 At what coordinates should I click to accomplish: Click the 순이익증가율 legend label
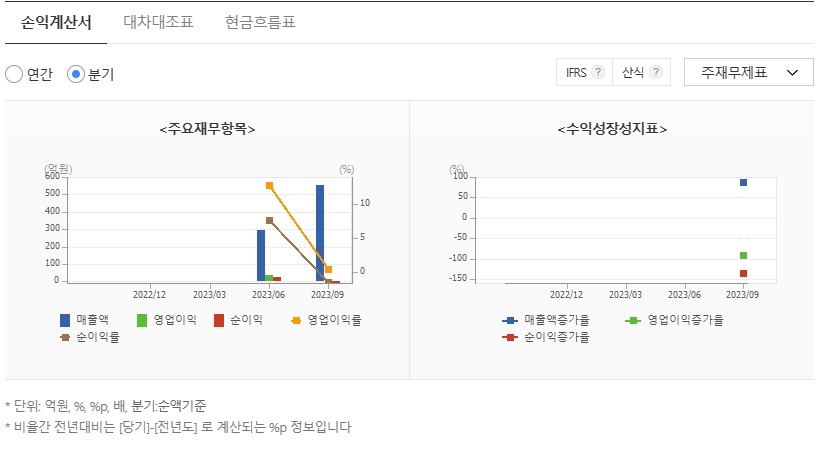tap(557, 337)
